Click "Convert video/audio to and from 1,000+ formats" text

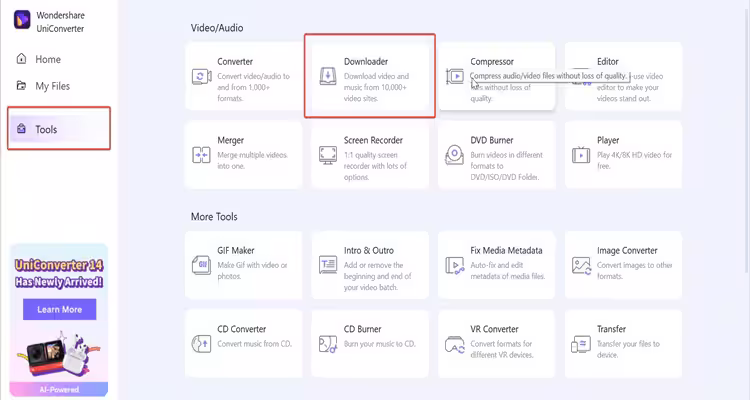pos(254,87)
